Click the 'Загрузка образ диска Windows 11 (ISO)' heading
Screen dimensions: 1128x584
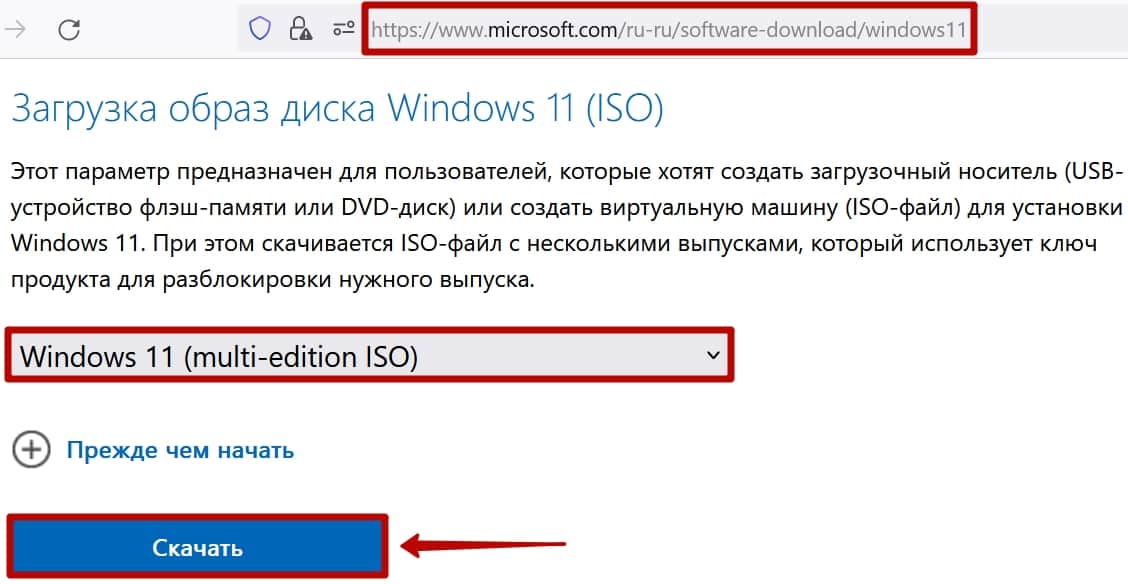[x=337, y=108]
